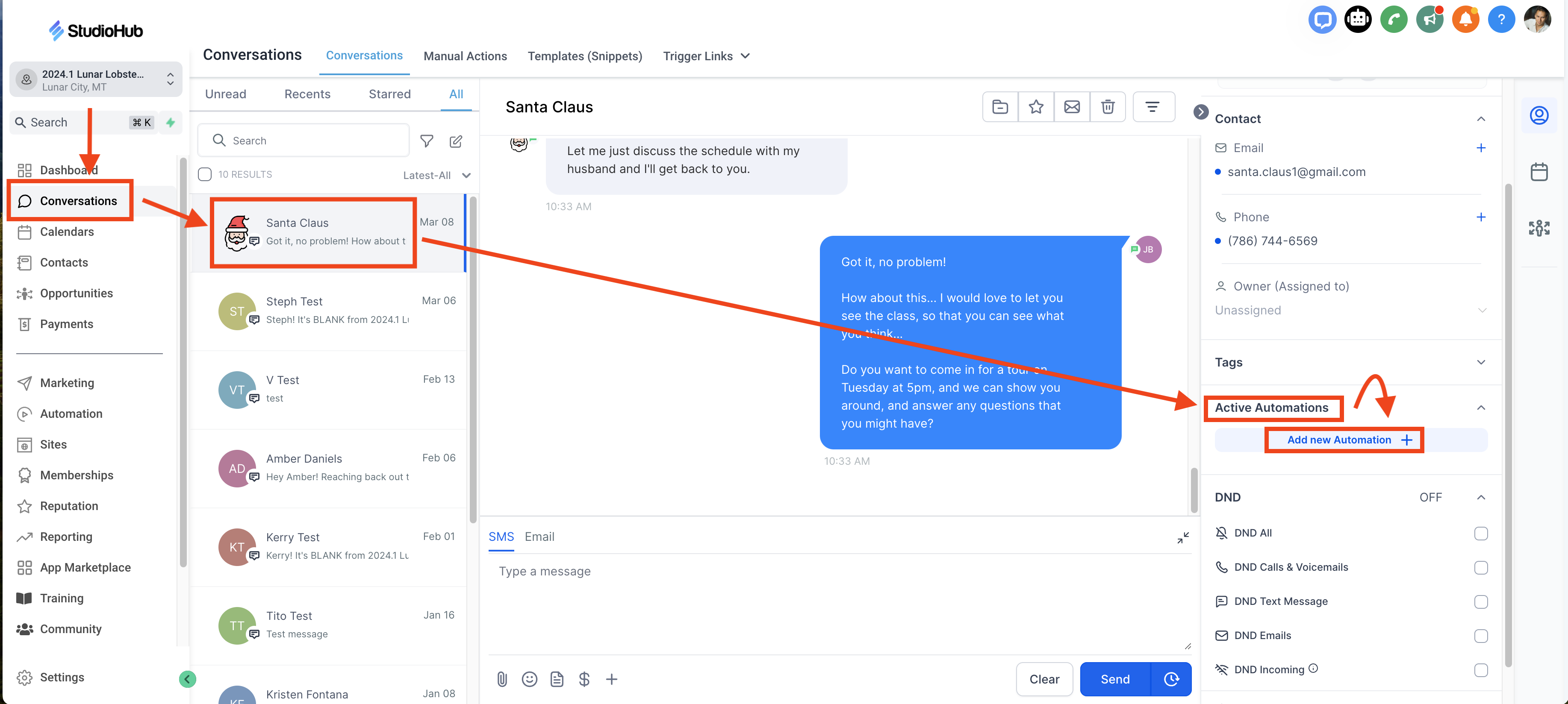Open the notifications bell icon
This screenshot has height=704, width=1568.
(x=1465, y=20)
